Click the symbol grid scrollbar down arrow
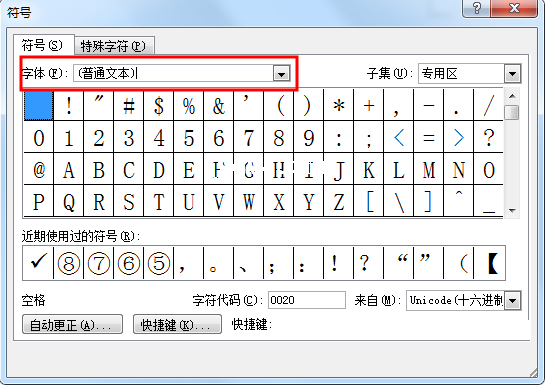The height and width of the screenshot is (385, 545). 512,211
